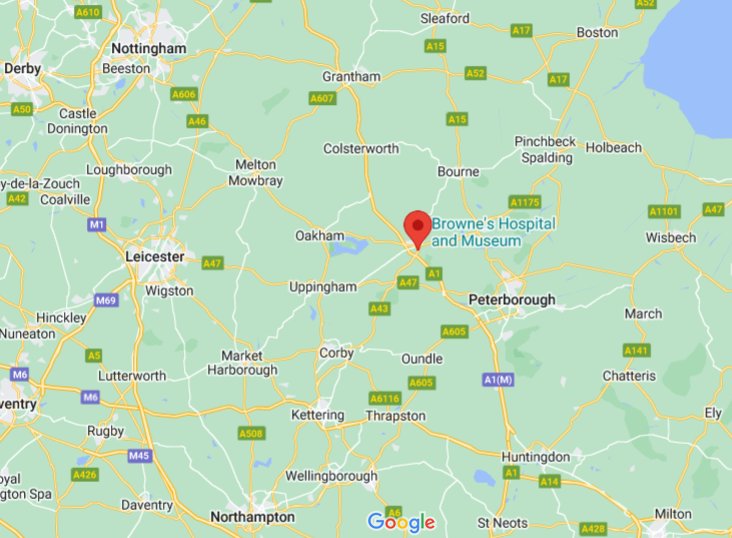The image size is (732, 538).
Task: Select the Northampton city label
Action: 253,517
